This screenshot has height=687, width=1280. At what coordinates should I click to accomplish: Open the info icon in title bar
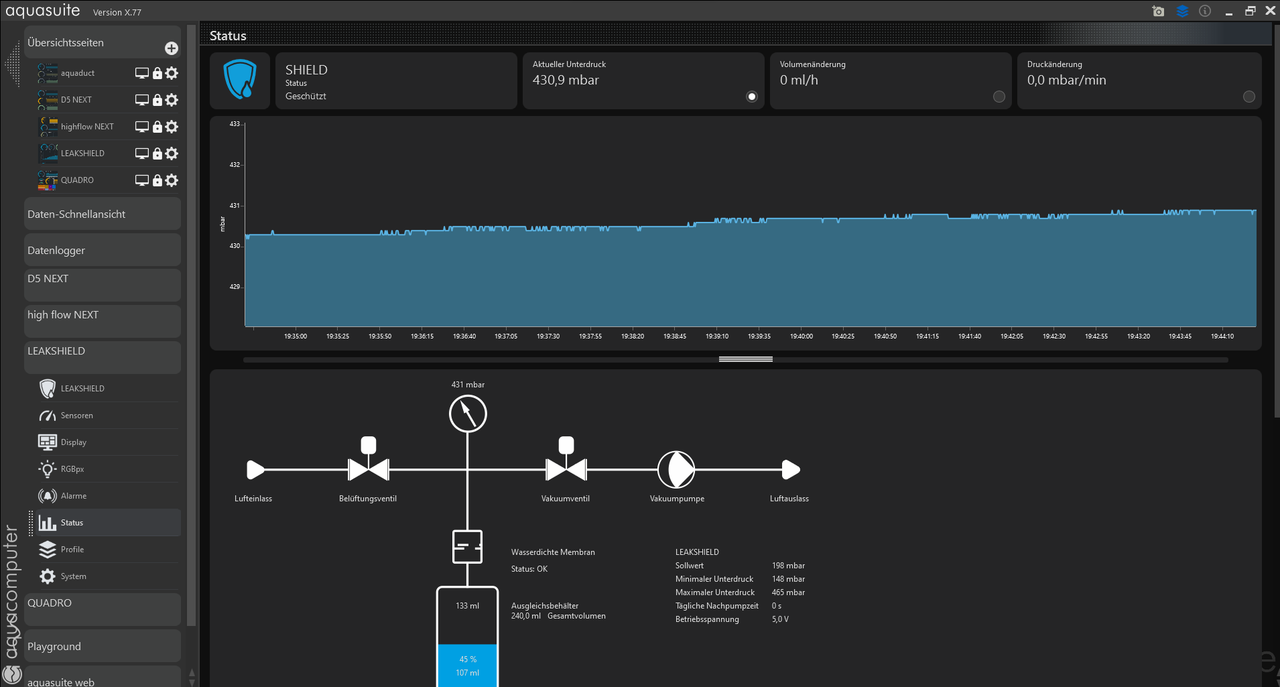pyautogui.click(x=1205, y=11)
